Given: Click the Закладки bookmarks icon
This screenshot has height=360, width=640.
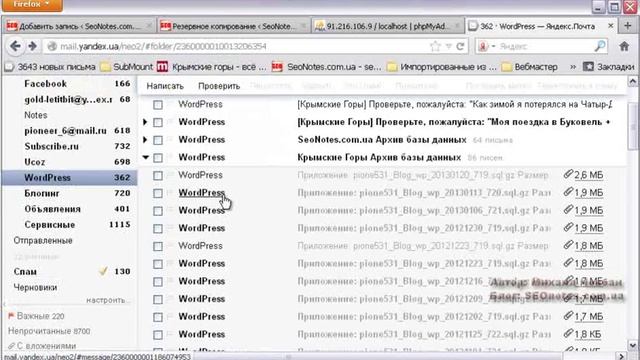Looking at the screenshot, I should click(588, 67).
